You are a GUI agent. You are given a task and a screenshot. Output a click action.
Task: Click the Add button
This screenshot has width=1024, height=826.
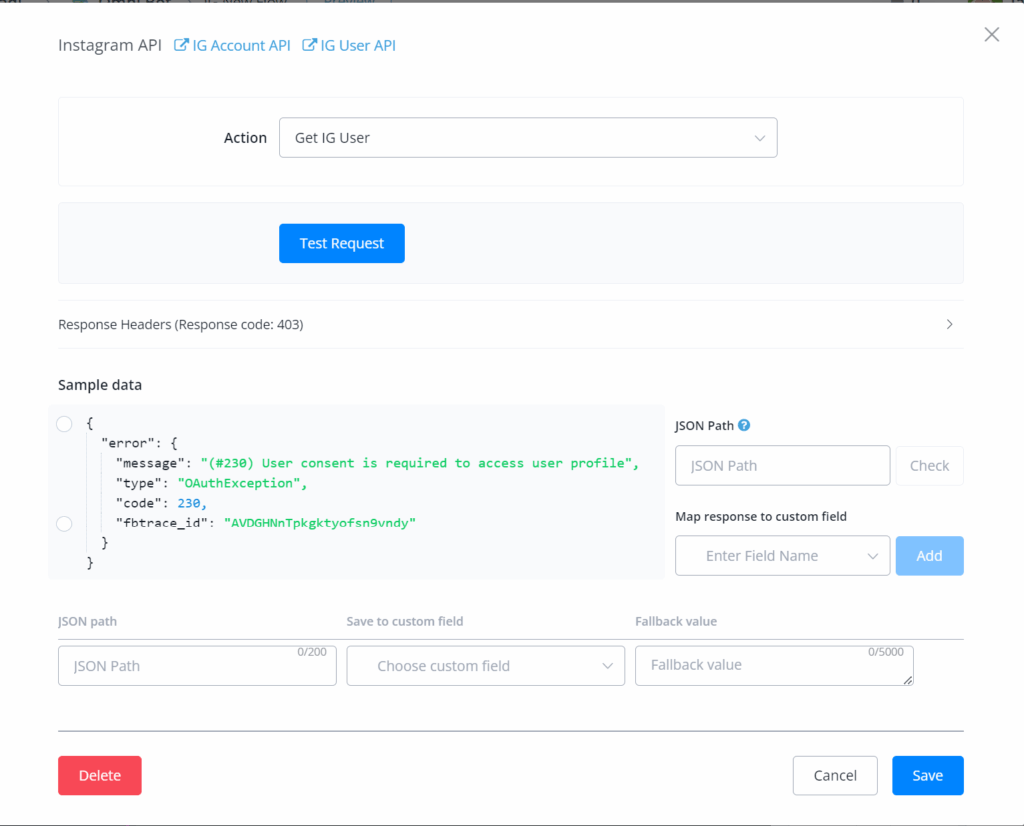point(929,556)
